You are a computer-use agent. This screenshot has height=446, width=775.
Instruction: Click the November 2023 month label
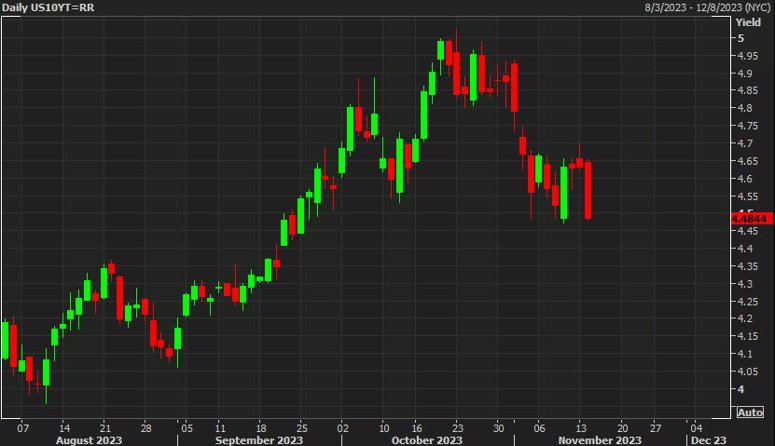coord(600,440)
